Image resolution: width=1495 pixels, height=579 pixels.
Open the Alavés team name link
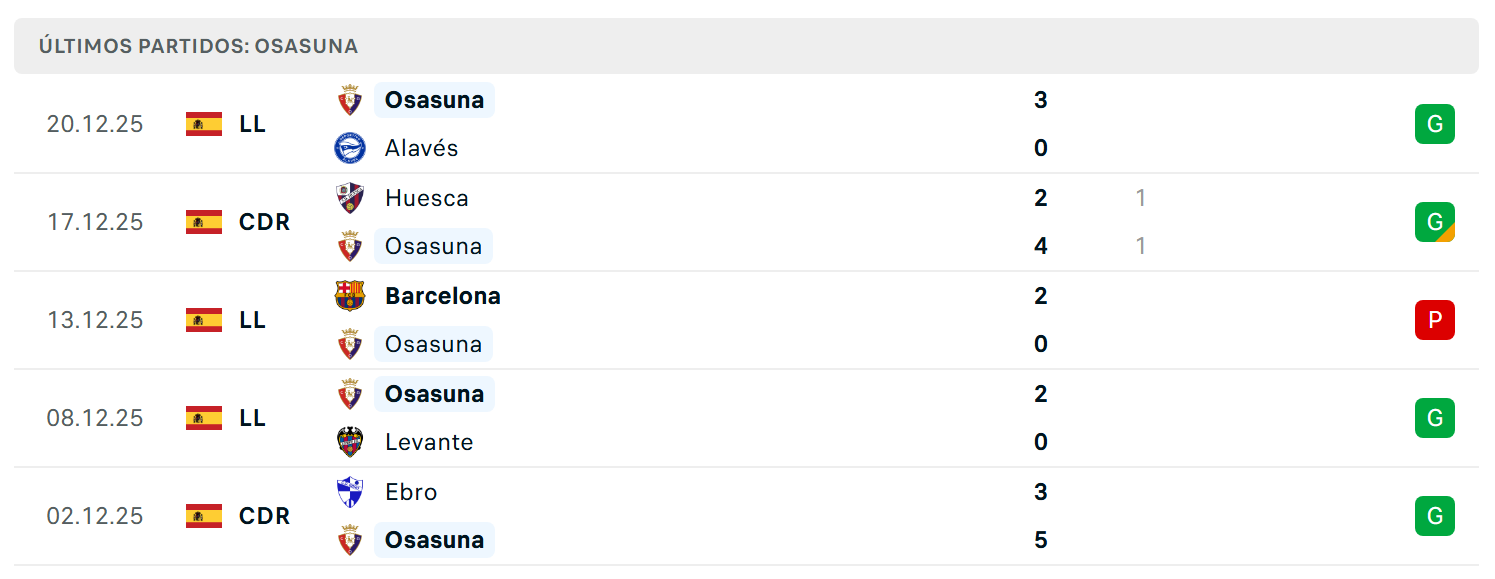421,148
